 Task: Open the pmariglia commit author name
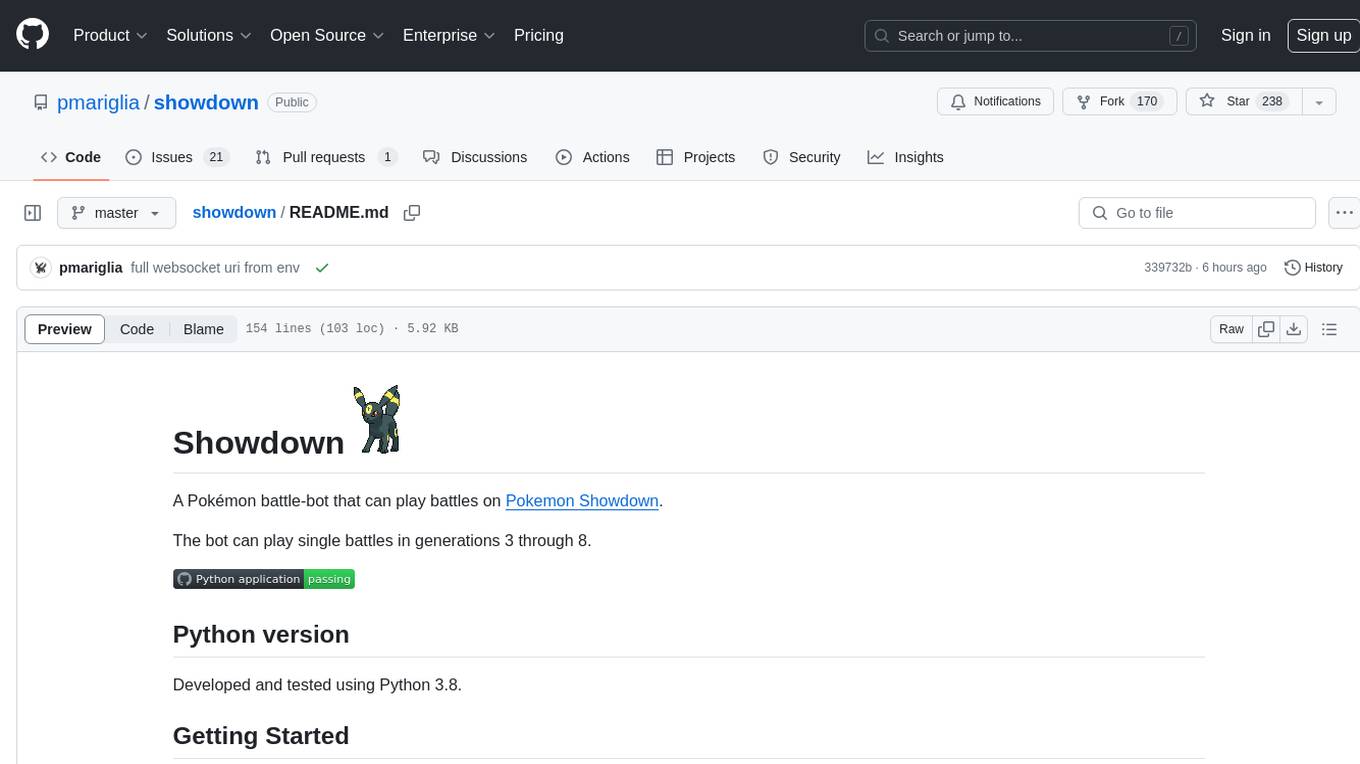[x=91, y=268]
